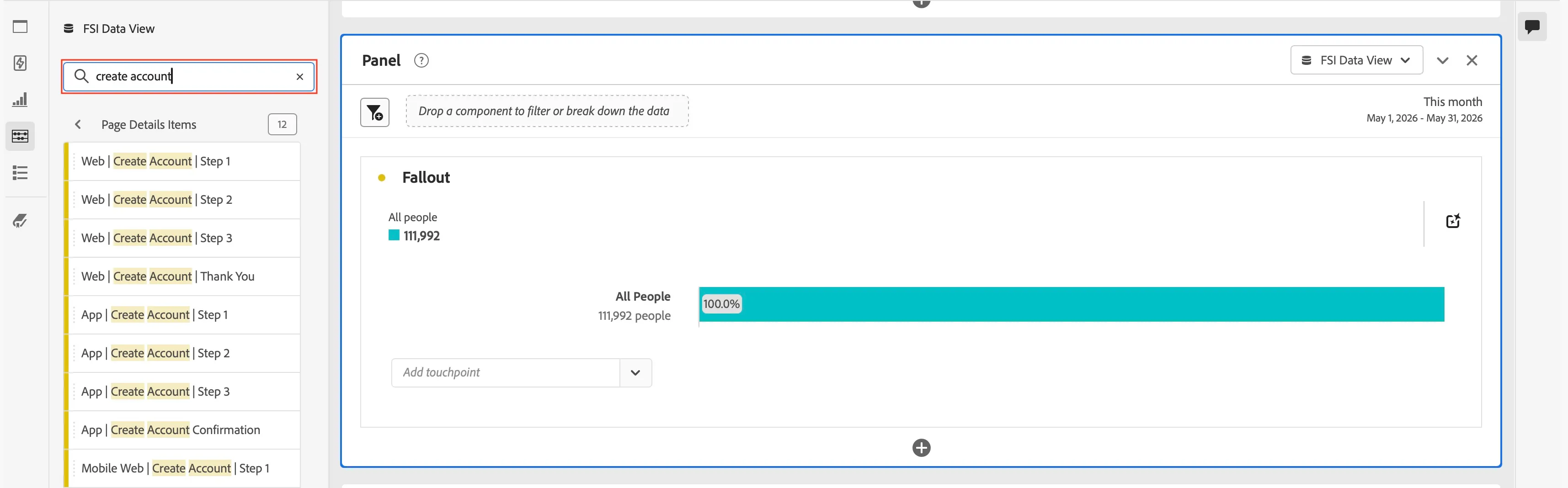The width and height of the screenshot is (1568, 488).
Task: Select the Components icon in left rail
Action: pyautogui.click(x=20, y=136)
